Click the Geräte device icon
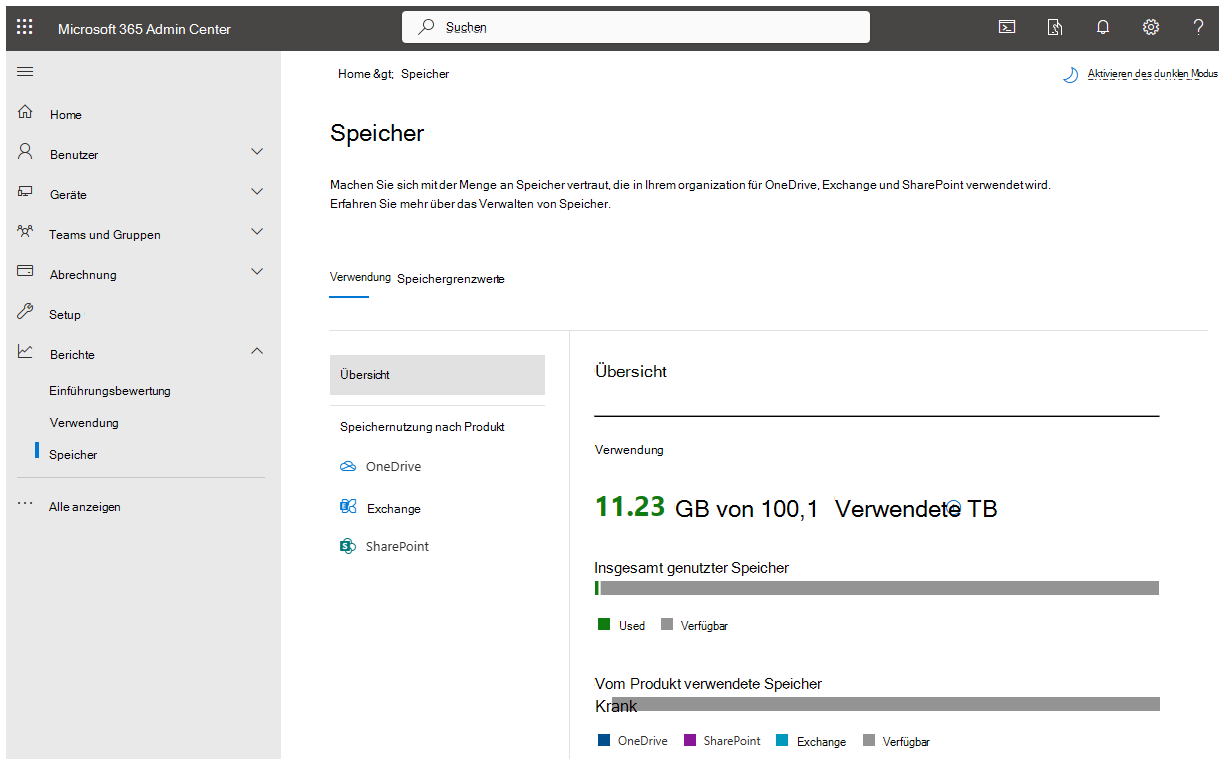Screen dimensions: 1225x765 [x=26, y=192]
